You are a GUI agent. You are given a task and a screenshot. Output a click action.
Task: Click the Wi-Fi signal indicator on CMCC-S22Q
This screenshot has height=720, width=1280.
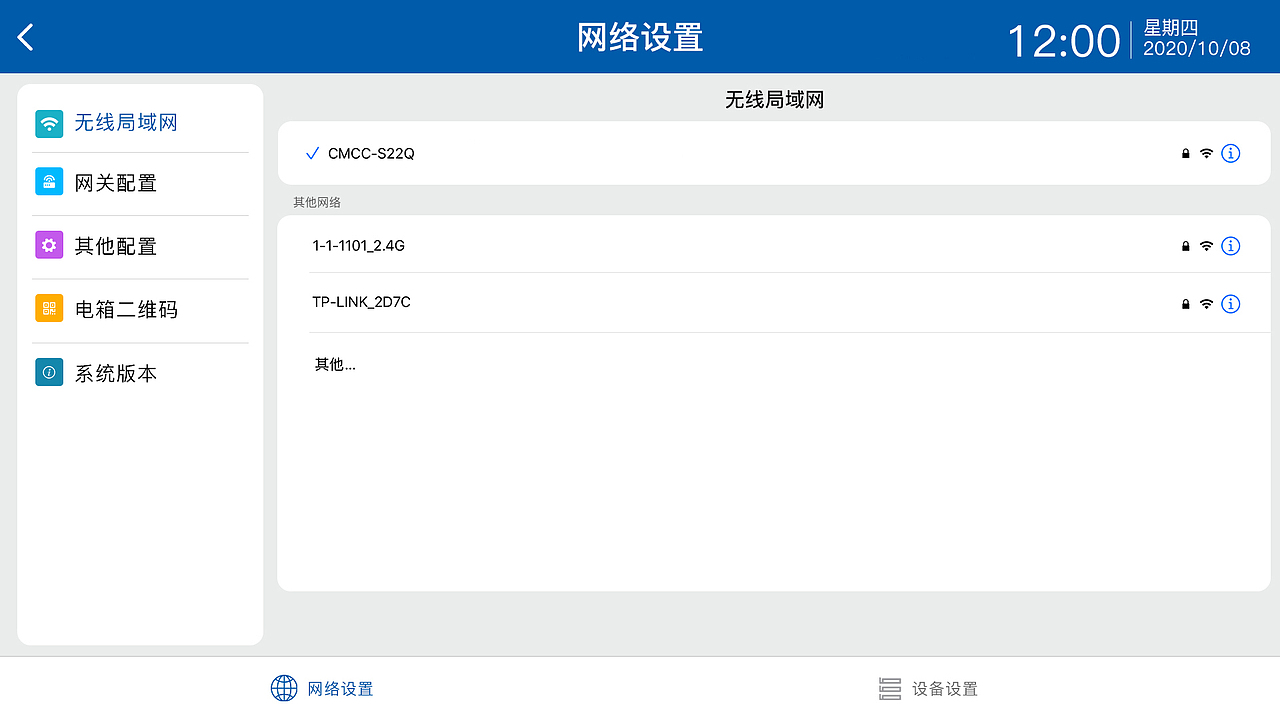[1206, 153]
